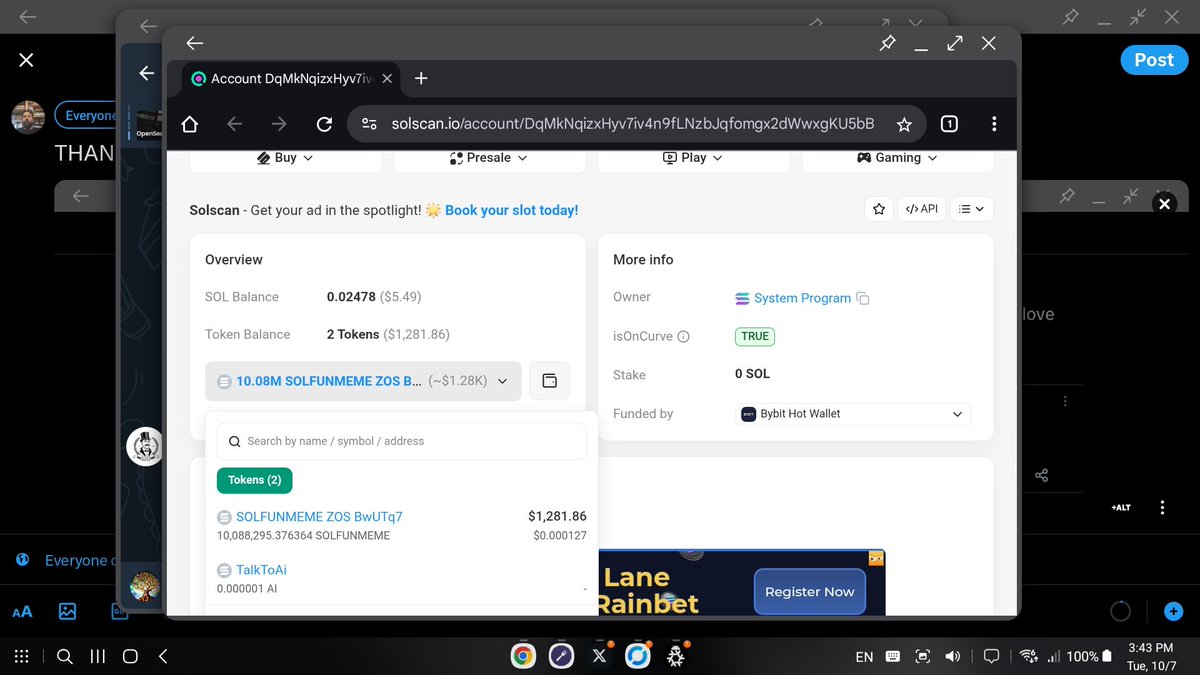
Task: Click the Post button in X window
Action: coord(1154,60)
